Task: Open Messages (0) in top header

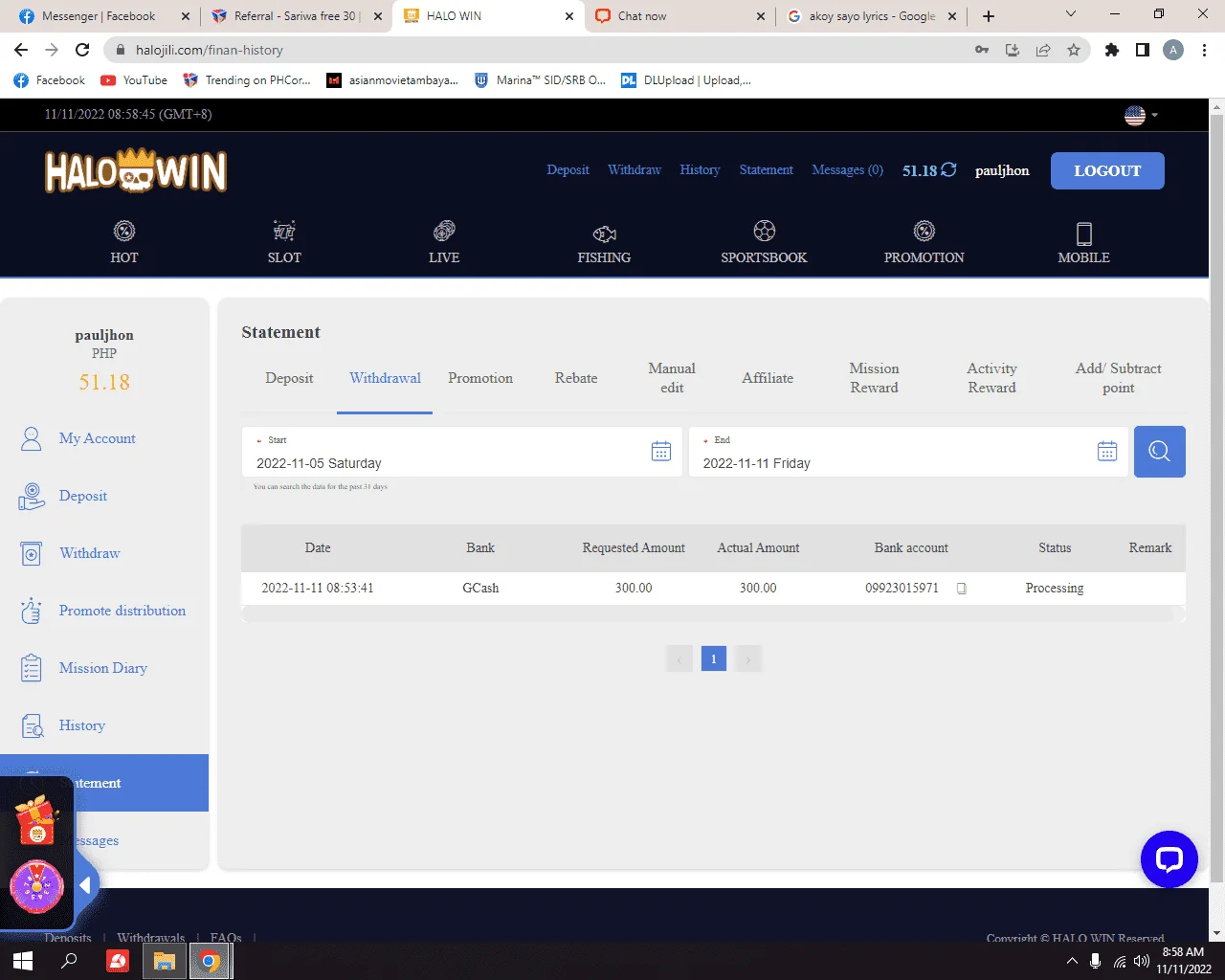Action: coord(847,169)
